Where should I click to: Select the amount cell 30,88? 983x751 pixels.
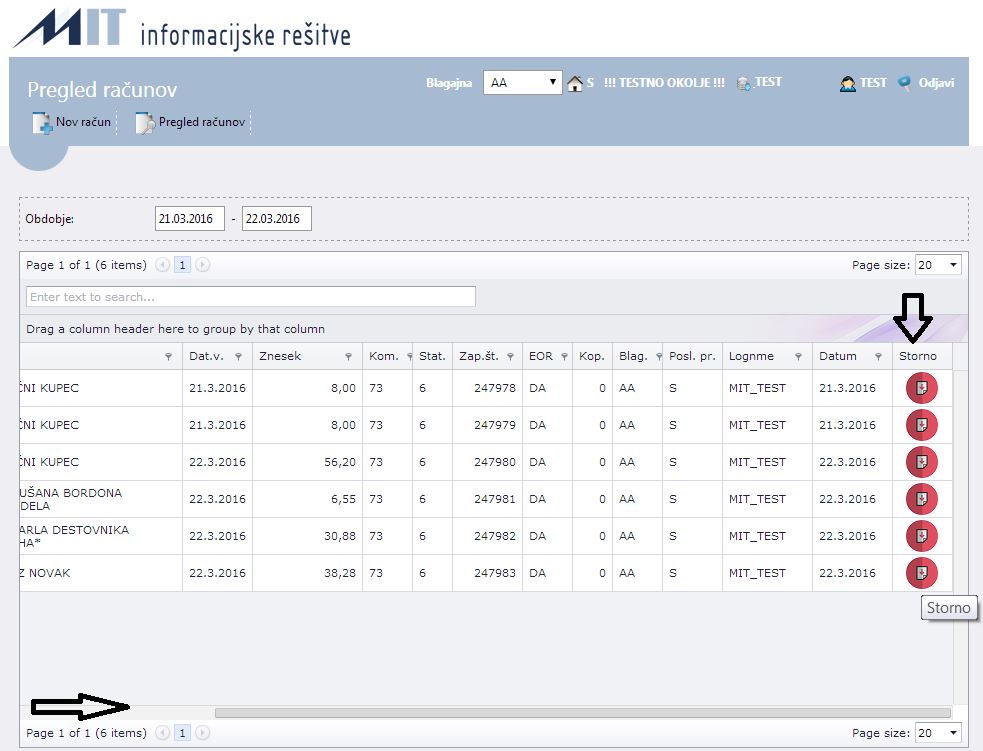pos(307,536)
